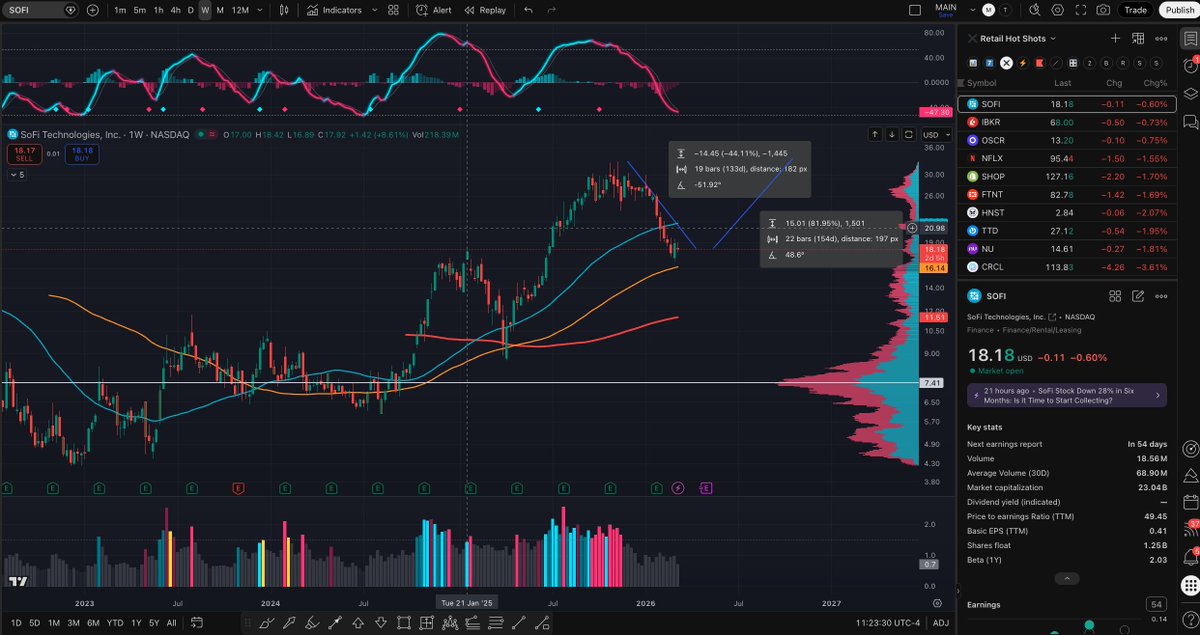Move pane down arrow button
Image resolution: width=1200 pixels, height=635 pixels.
(x=891, y=134)
